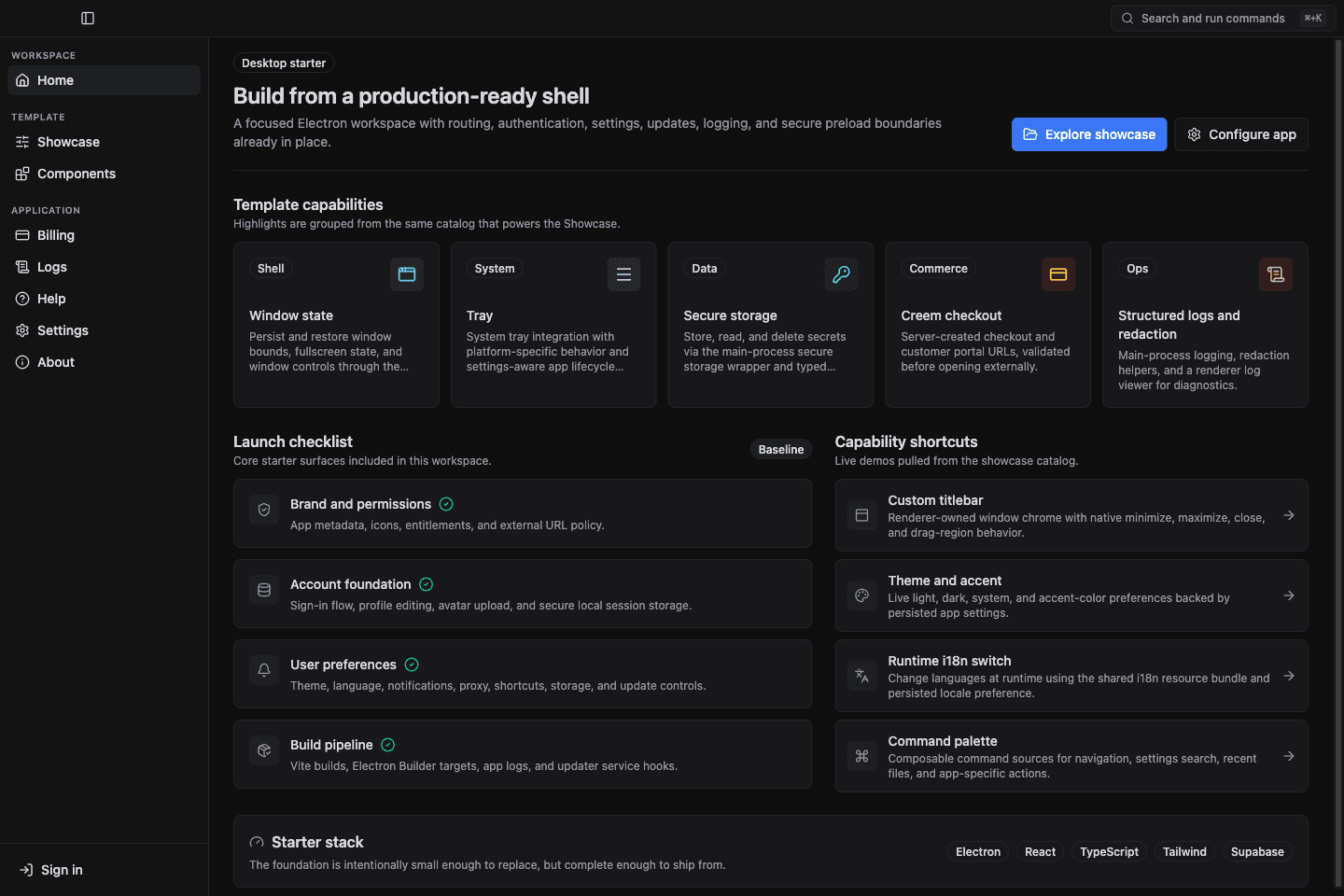Open Theme and accent via its arrow
The height and width of the screenshot is (896, 1344).
pos(1289,595)
